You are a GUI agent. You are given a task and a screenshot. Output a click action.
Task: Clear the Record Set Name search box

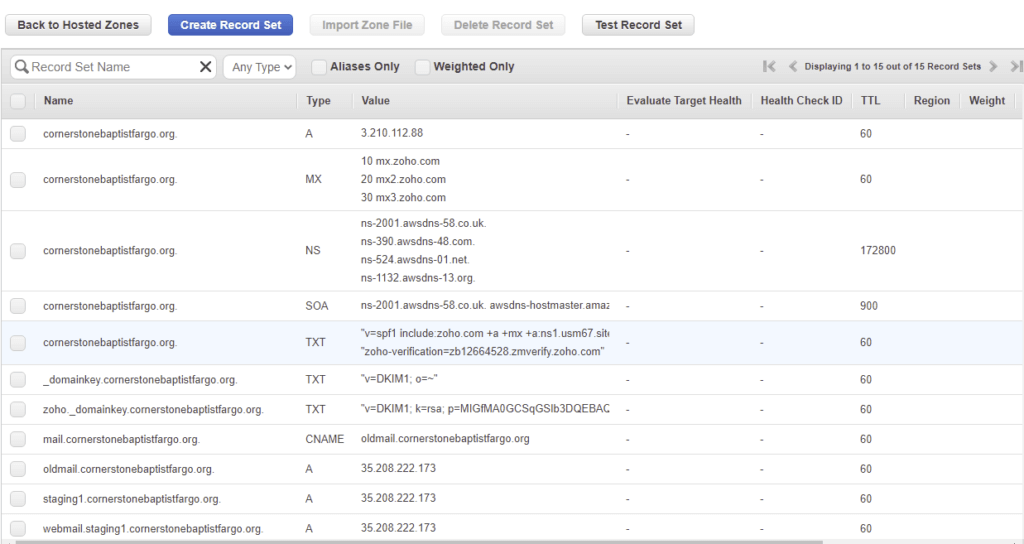205,67
